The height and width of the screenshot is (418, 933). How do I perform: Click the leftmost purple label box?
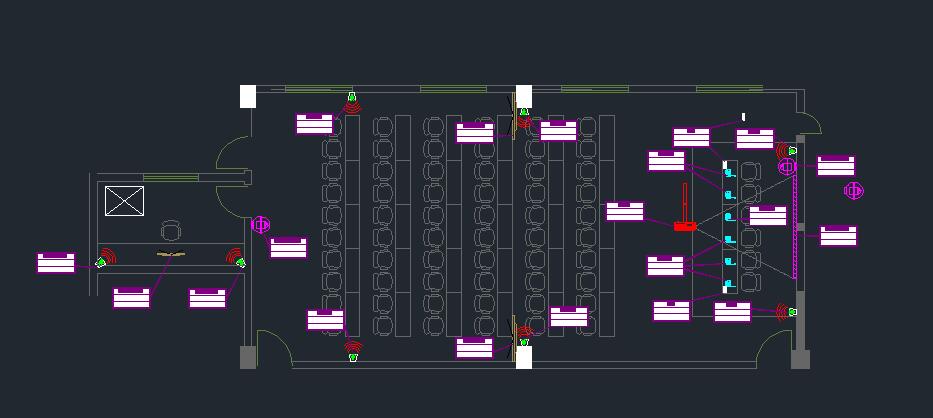coord(56,263)
